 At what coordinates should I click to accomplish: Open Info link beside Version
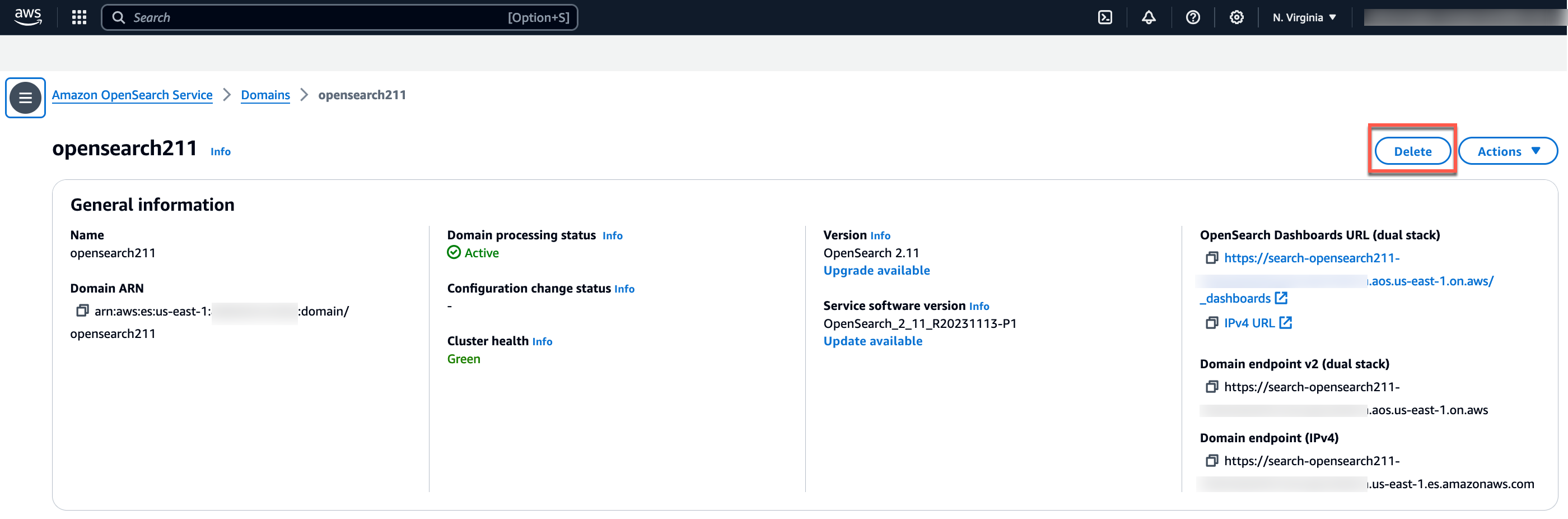pyautogui.click(x=880, y=236)
